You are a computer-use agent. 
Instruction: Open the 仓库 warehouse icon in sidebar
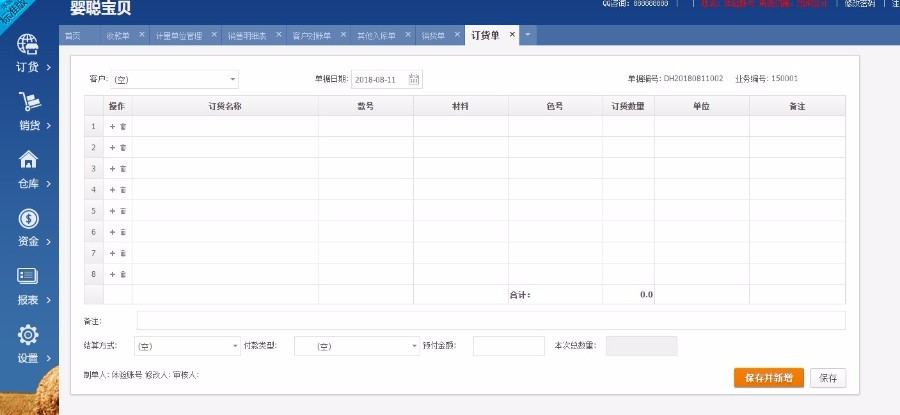click(28, 160)
